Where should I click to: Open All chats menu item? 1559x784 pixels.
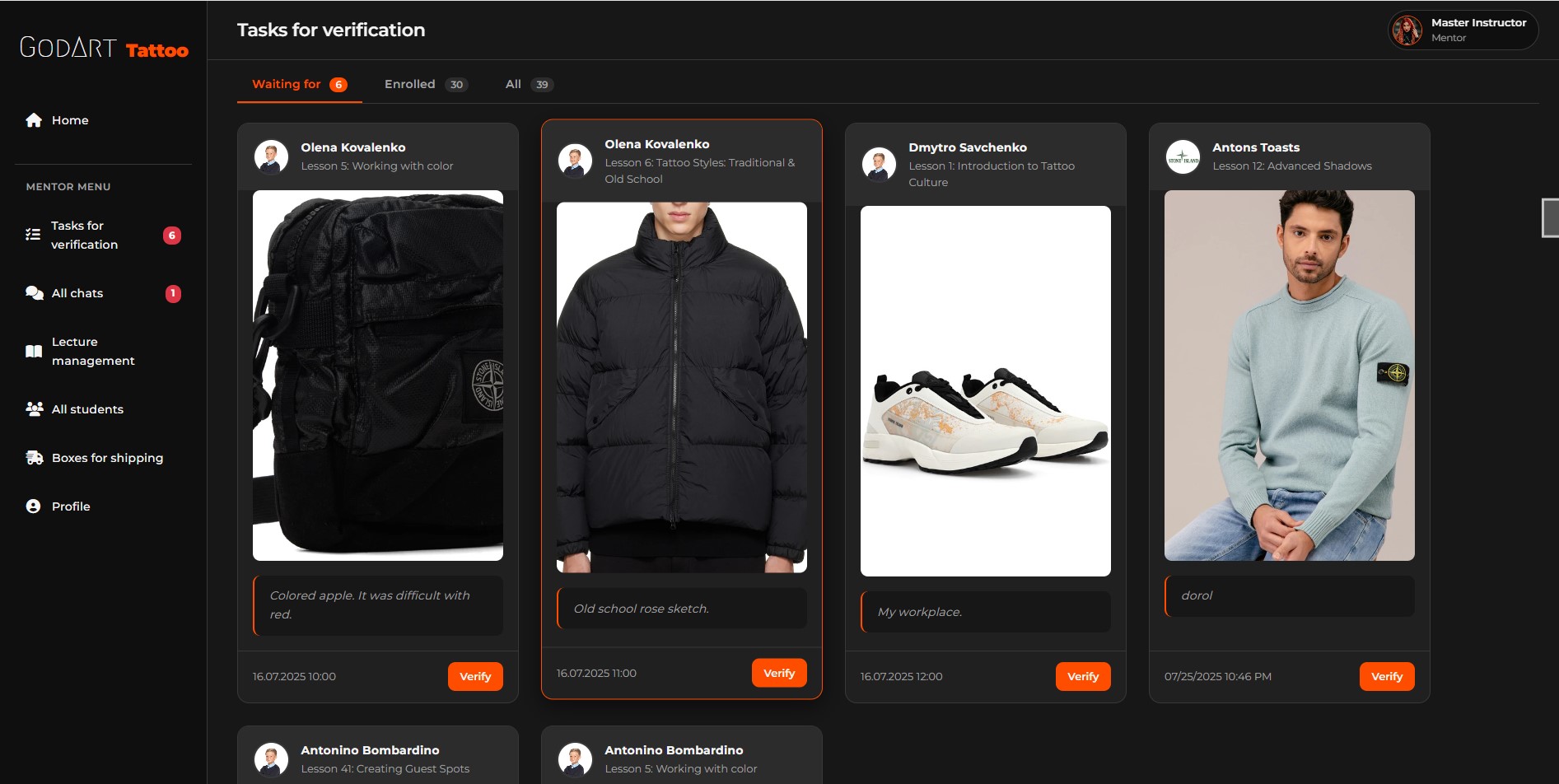coord(103,293)
